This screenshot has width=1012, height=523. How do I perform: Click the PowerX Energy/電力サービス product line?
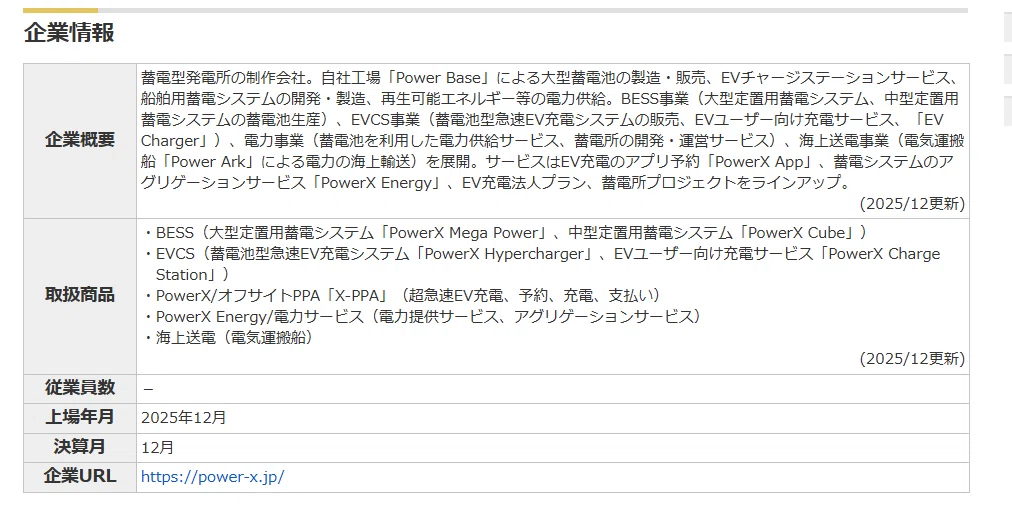422,316
